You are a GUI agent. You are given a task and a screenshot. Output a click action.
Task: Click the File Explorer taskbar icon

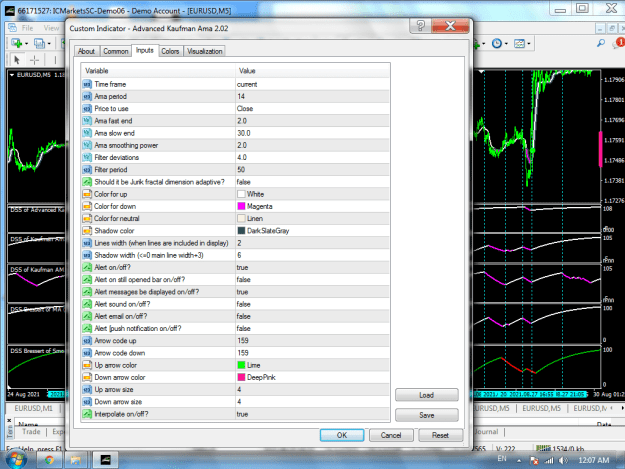[x=76, y=460]
